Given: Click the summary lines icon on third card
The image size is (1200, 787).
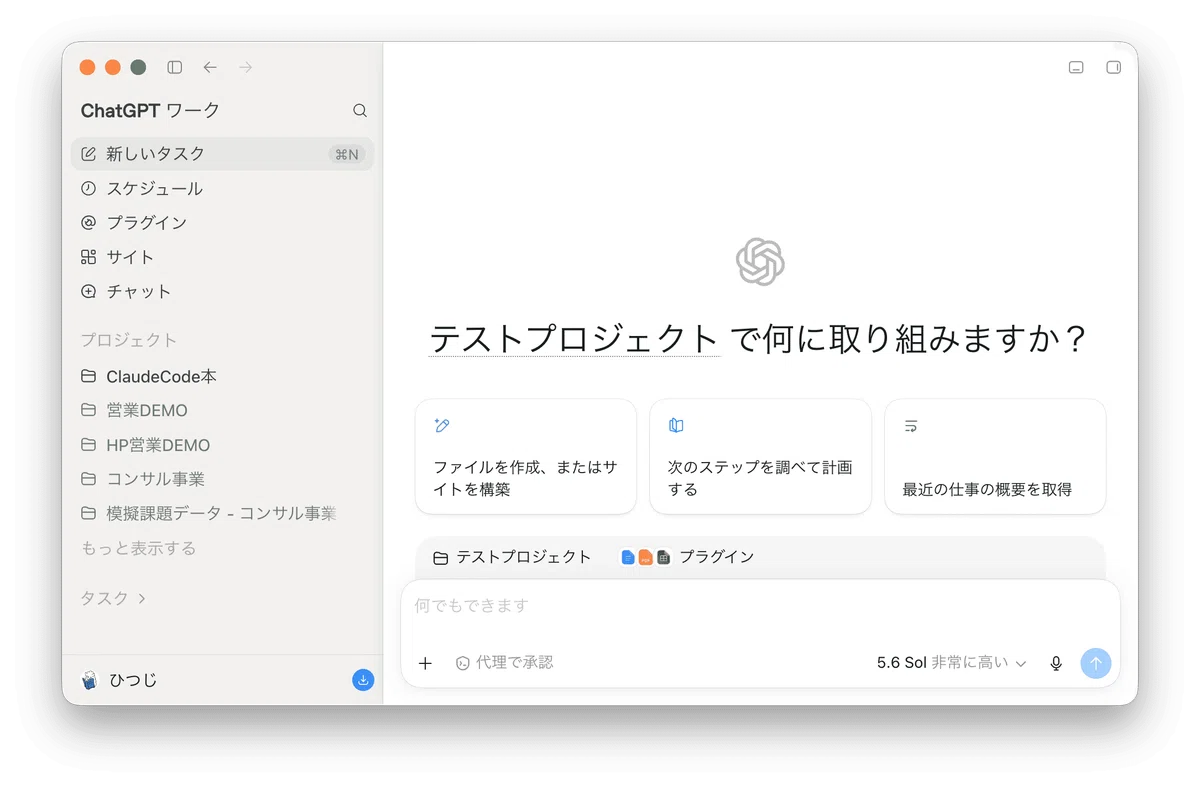Looking at the screenshot, I should pos(911,425).
